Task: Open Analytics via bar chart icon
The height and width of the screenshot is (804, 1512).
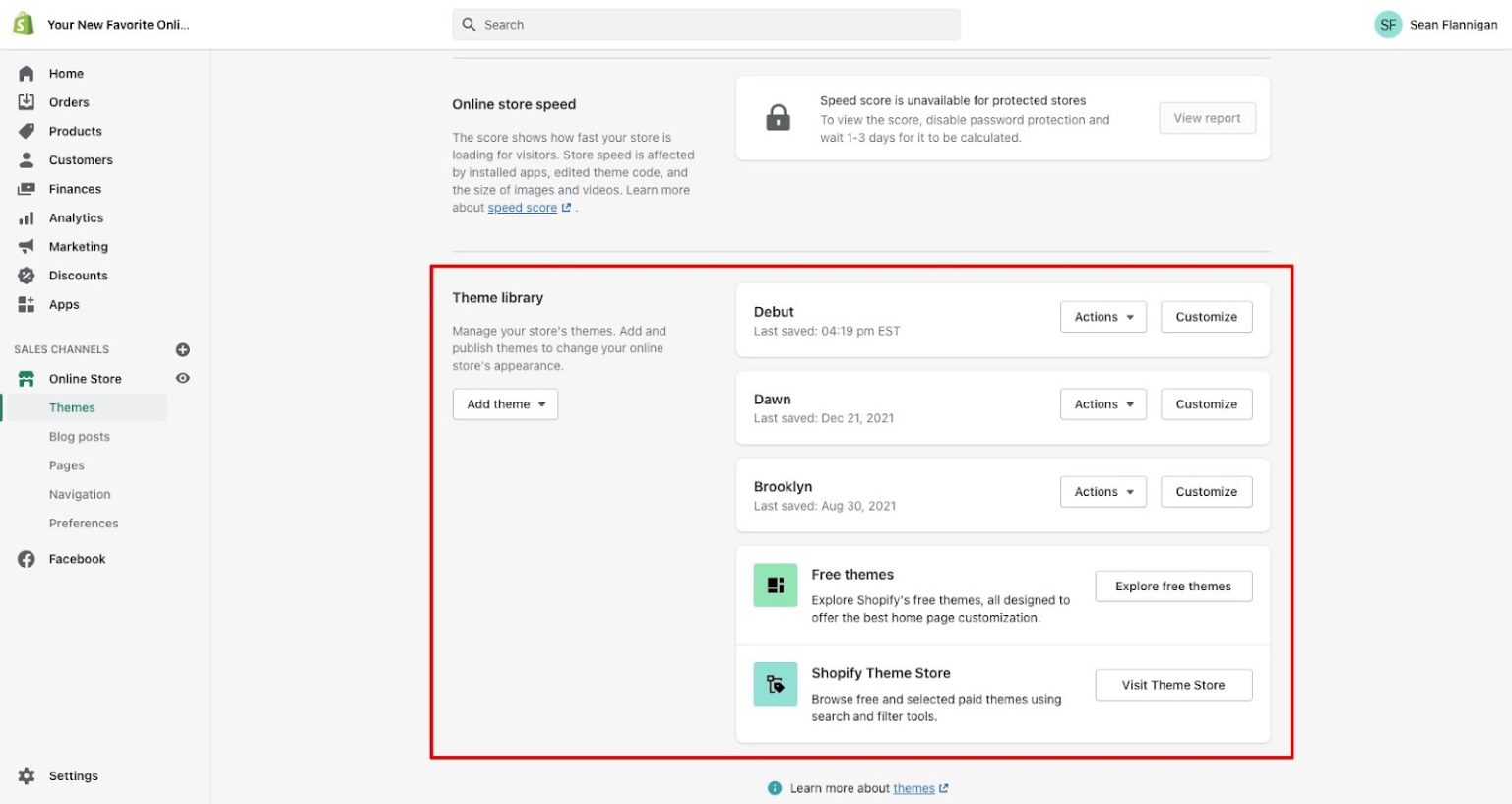Action: tap(27, 217)
